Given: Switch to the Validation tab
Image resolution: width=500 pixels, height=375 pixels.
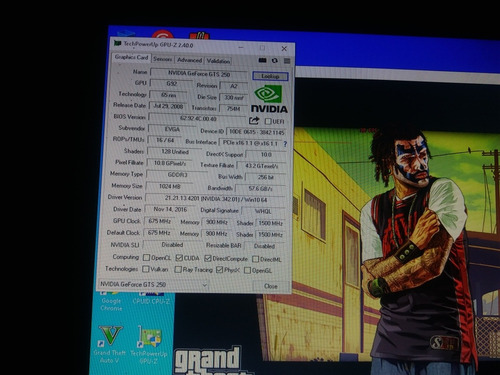Looking at the screenshot, I should [x=218, y=61].
